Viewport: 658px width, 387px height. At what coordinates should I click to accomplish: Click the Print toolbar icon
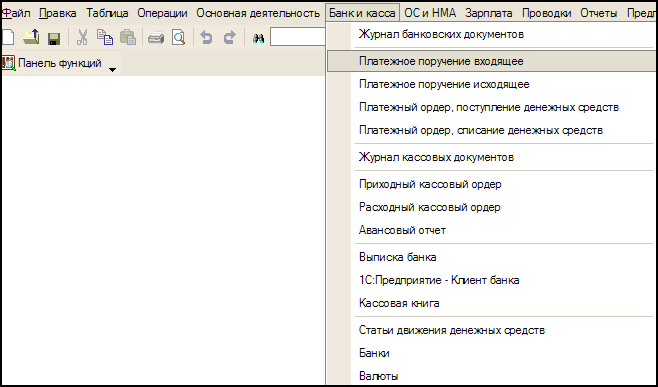point(156,38)
